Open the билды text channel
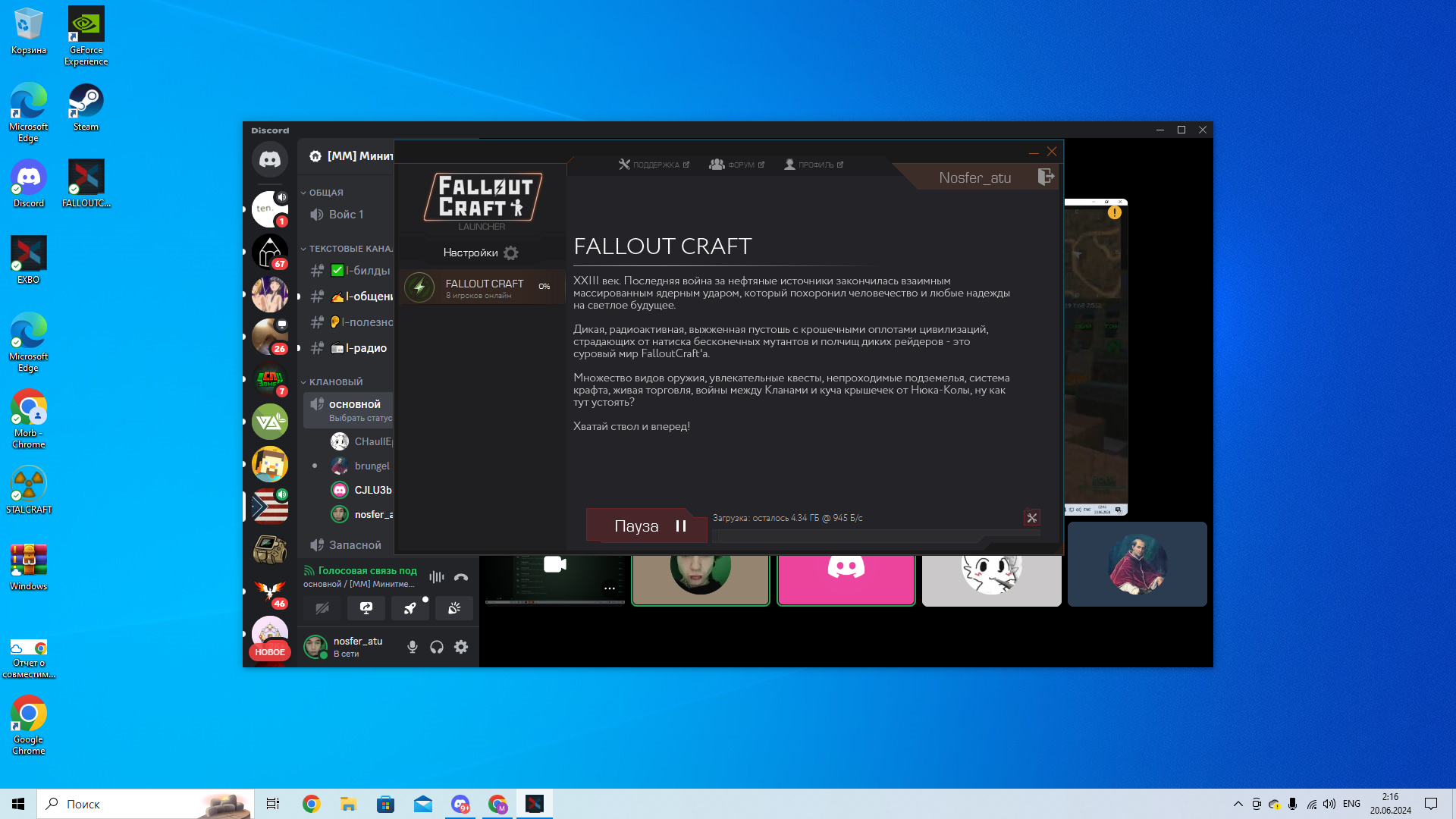This screenshot has width=1456, height=819. coord(349,271)
